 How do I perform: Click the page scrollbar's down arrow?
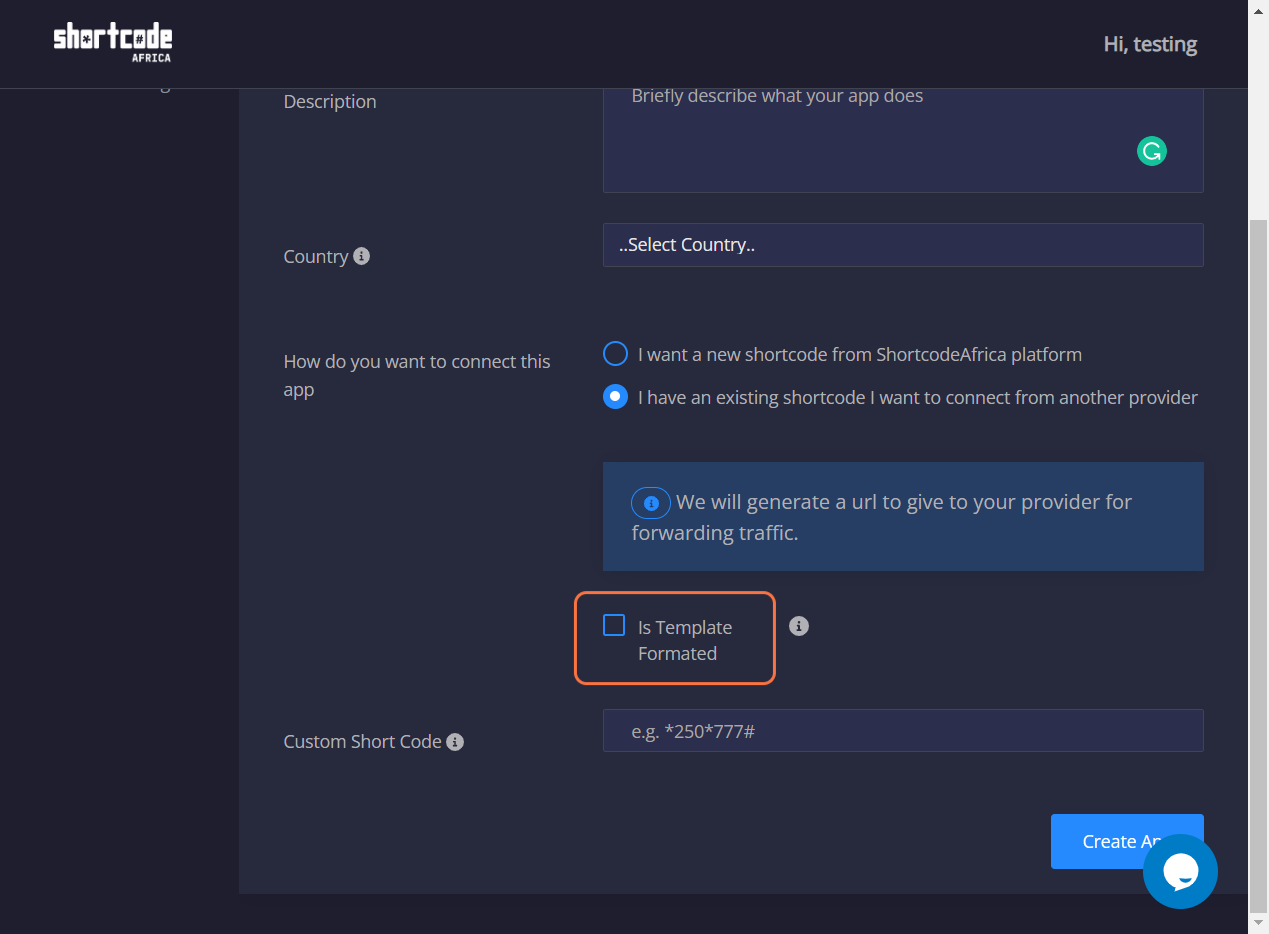click(x=1259, y=923)
